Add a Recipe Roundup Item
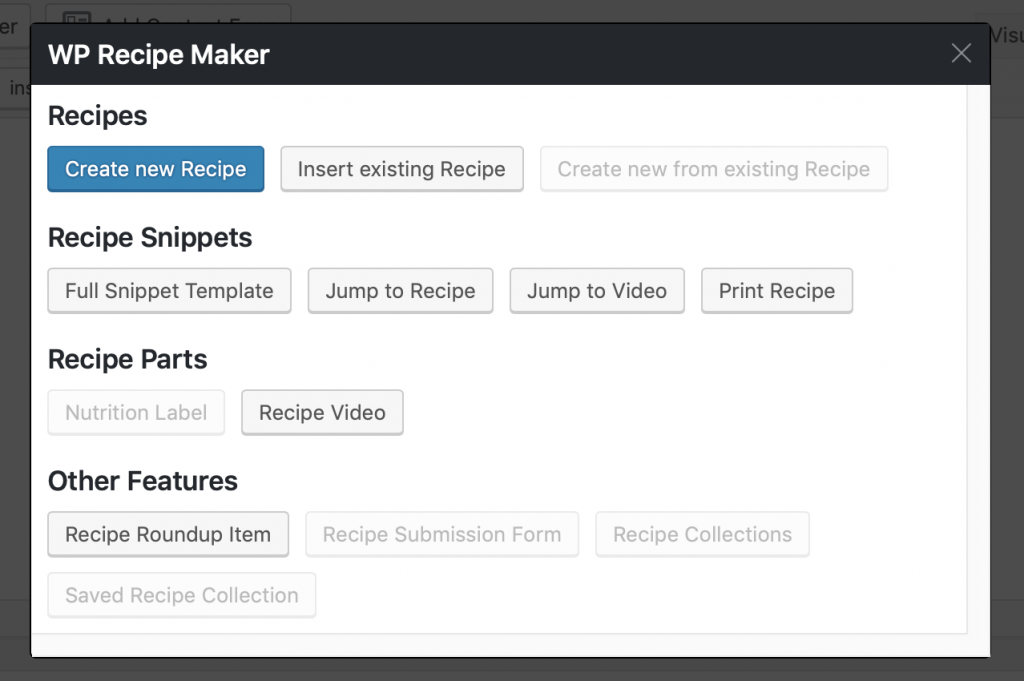 pos(168,534)
